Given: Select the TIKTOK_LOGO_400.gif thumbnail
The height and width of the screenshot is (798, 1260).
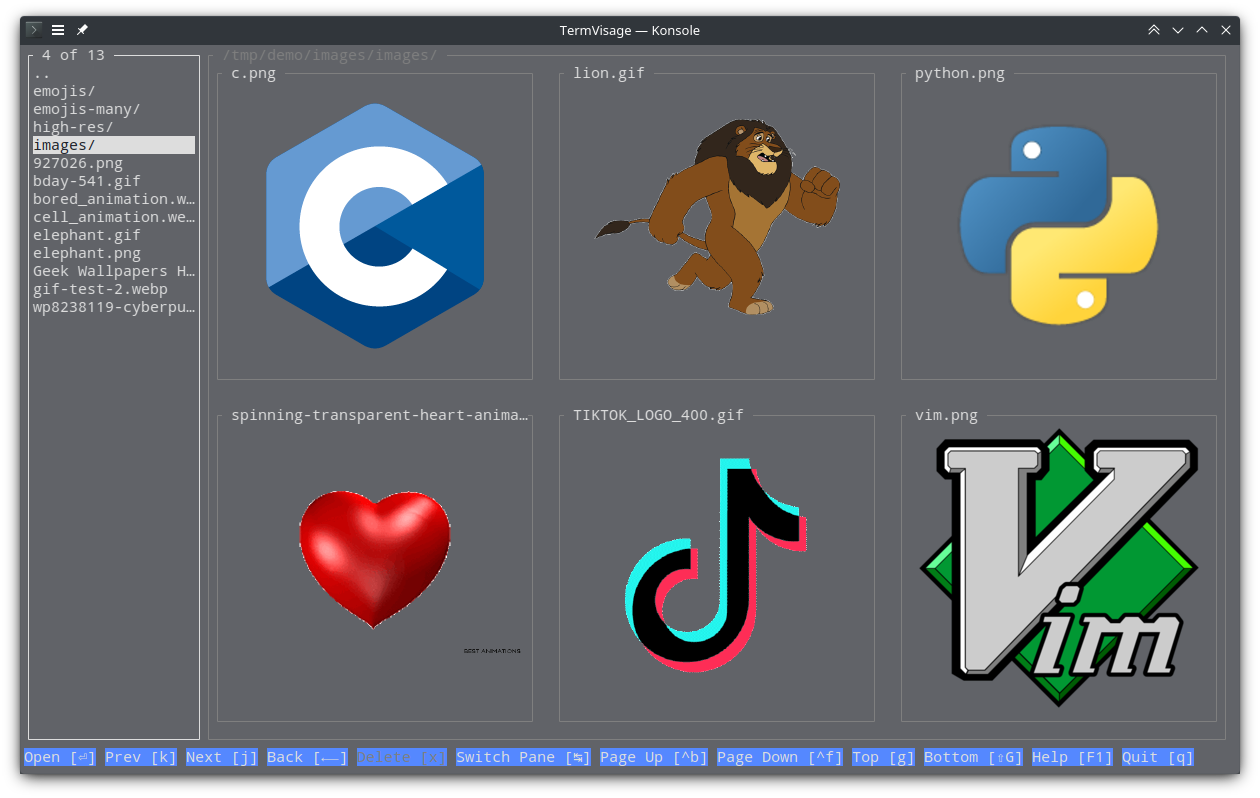Looking at the screenshot, I should 717,568.
